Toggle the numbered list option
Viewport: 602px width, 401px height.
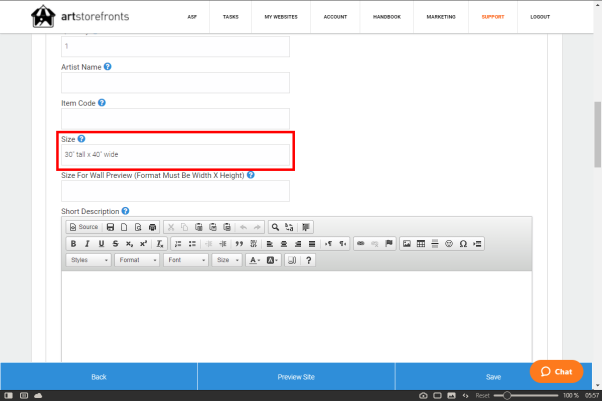coord(177,243)
